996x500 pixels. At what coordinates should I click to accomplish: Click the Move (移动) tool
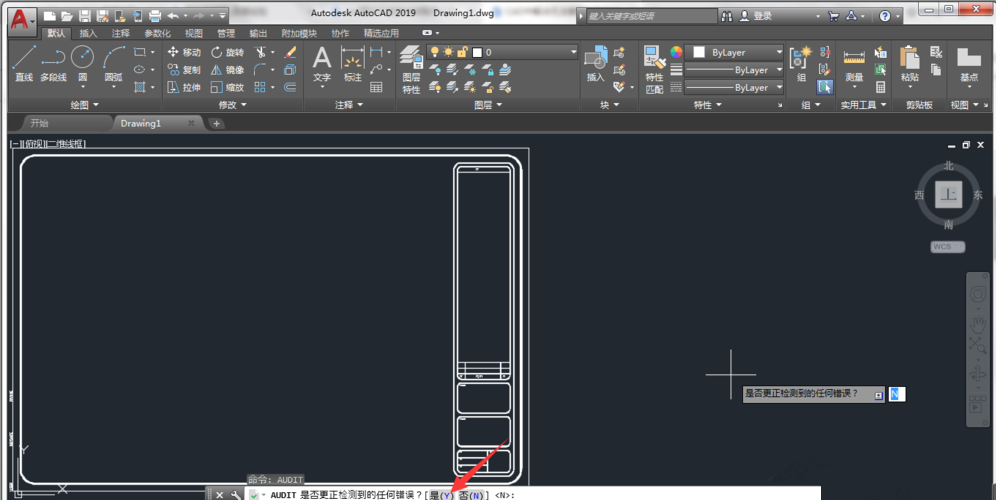(x=184, y=52)
